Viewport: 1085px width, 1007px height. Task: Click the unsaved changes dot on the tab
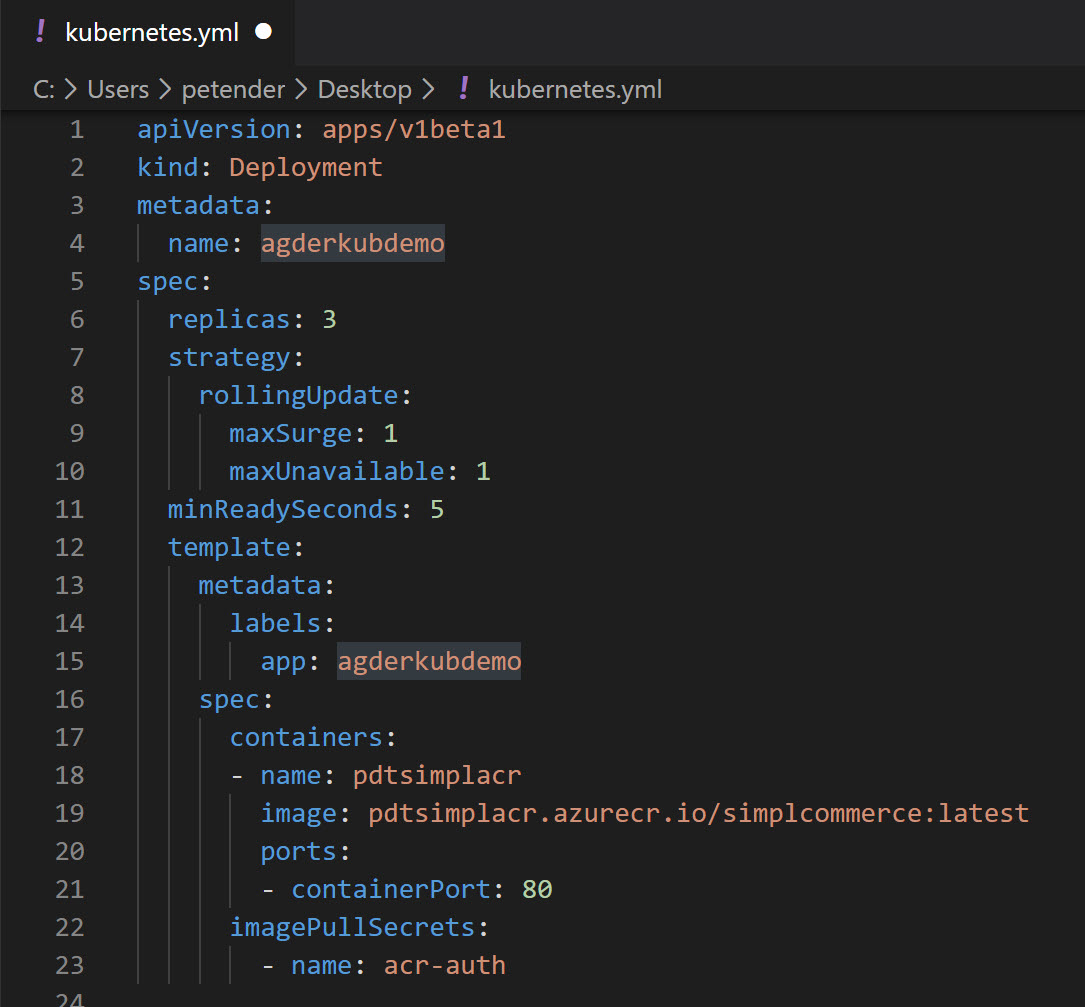tap(262, 31)
